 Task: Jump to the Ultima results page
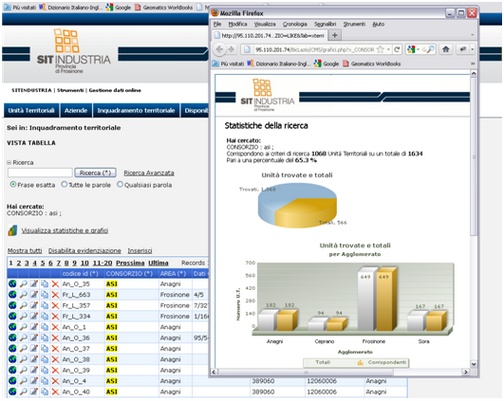(x=158, y=263)
